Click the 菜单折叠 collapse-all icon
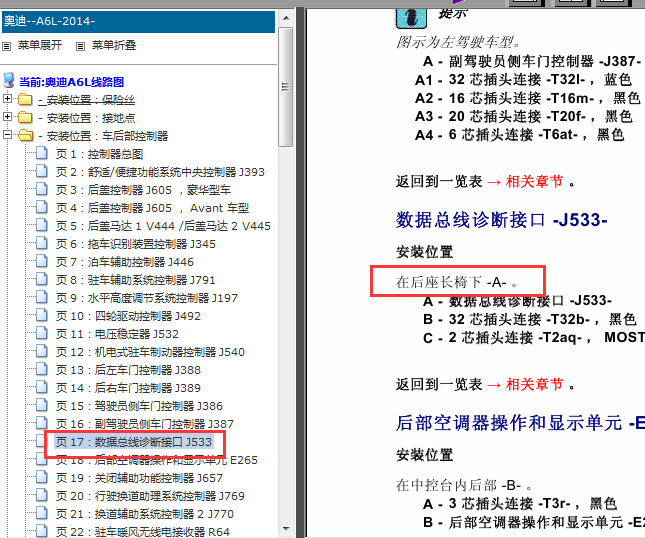Screen dimensions: 645x538 [x=81, y=46]
